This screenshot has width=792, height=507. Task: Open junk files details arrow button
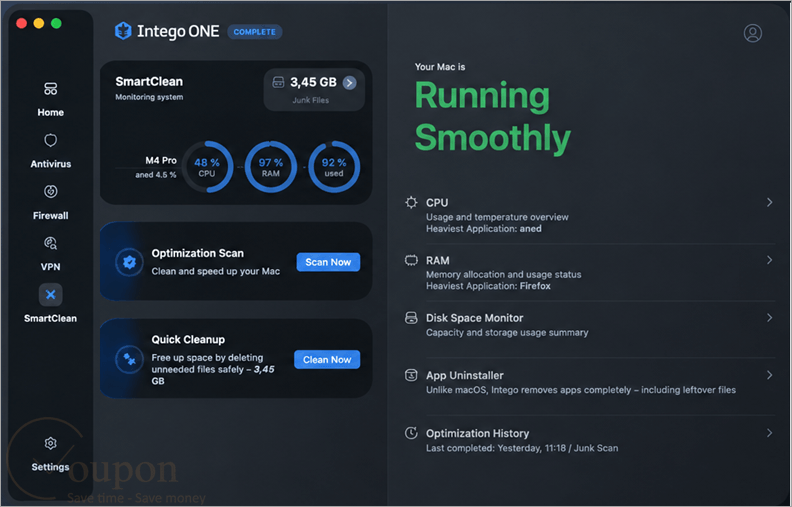[x=350, y=83]
